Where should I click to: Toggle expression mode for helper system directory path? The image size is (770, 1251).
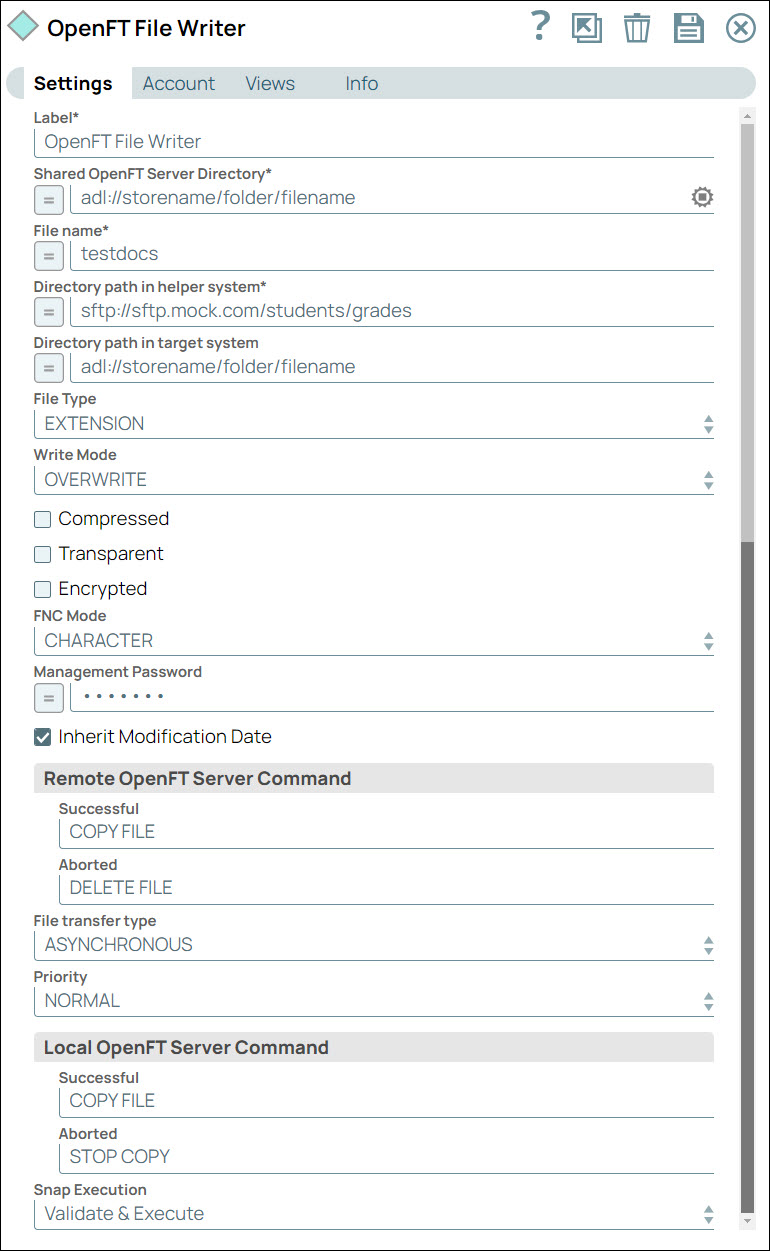click(x=49, y=311)
